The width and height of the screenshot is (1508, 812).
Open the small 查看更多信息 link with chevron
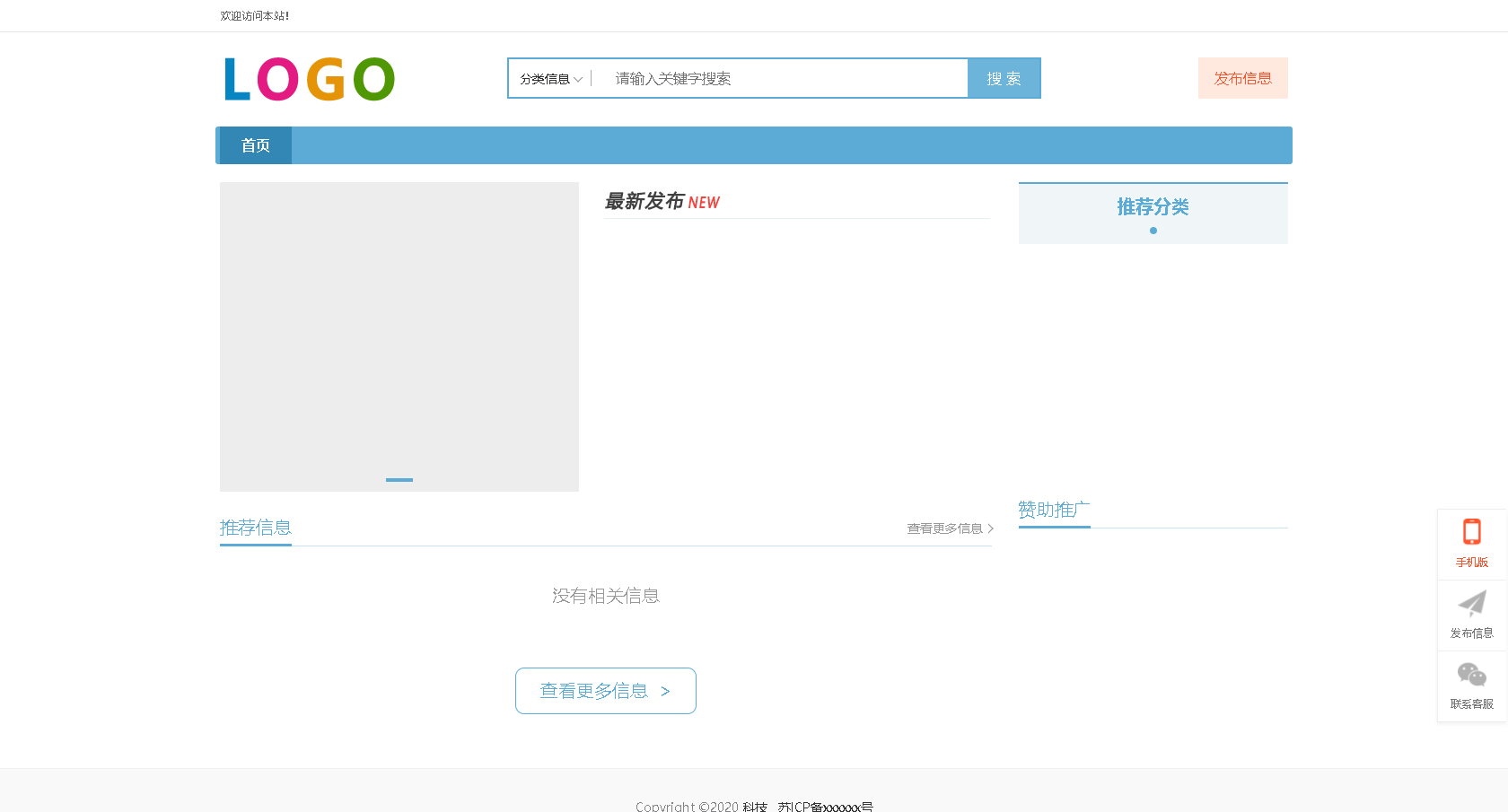(x=950, y=528)
